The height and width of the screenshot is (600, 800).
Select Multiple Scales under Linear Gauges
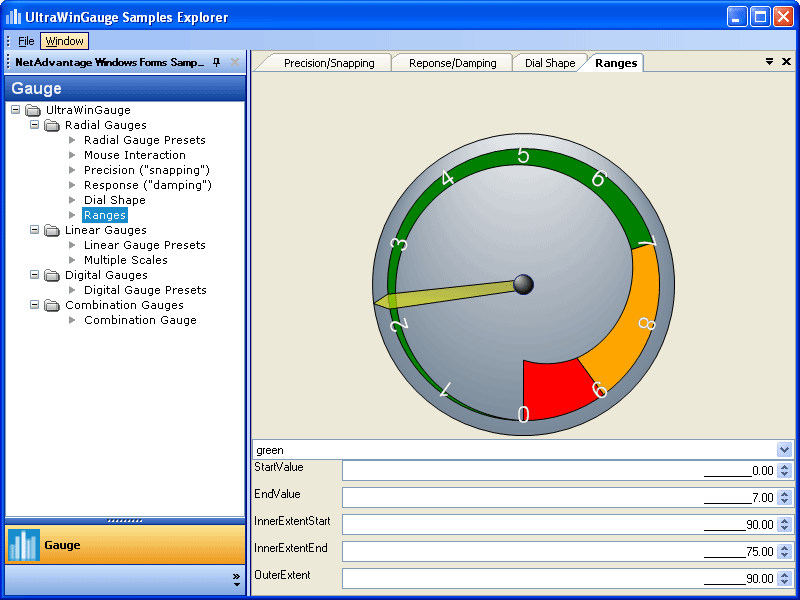pyautogui.click(x=125, y=260)
